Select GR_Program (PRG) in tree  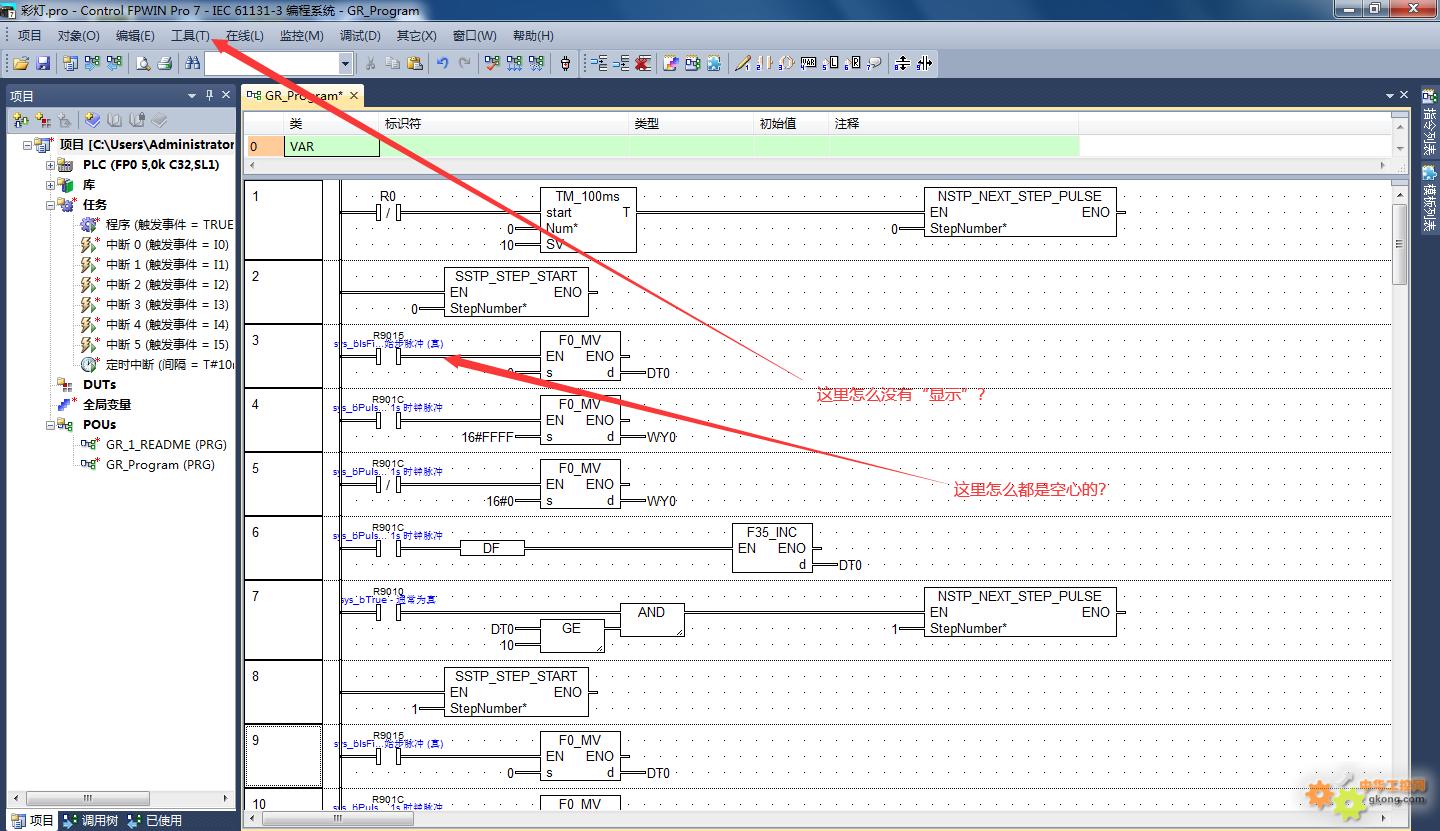click(x=160, y=465)
